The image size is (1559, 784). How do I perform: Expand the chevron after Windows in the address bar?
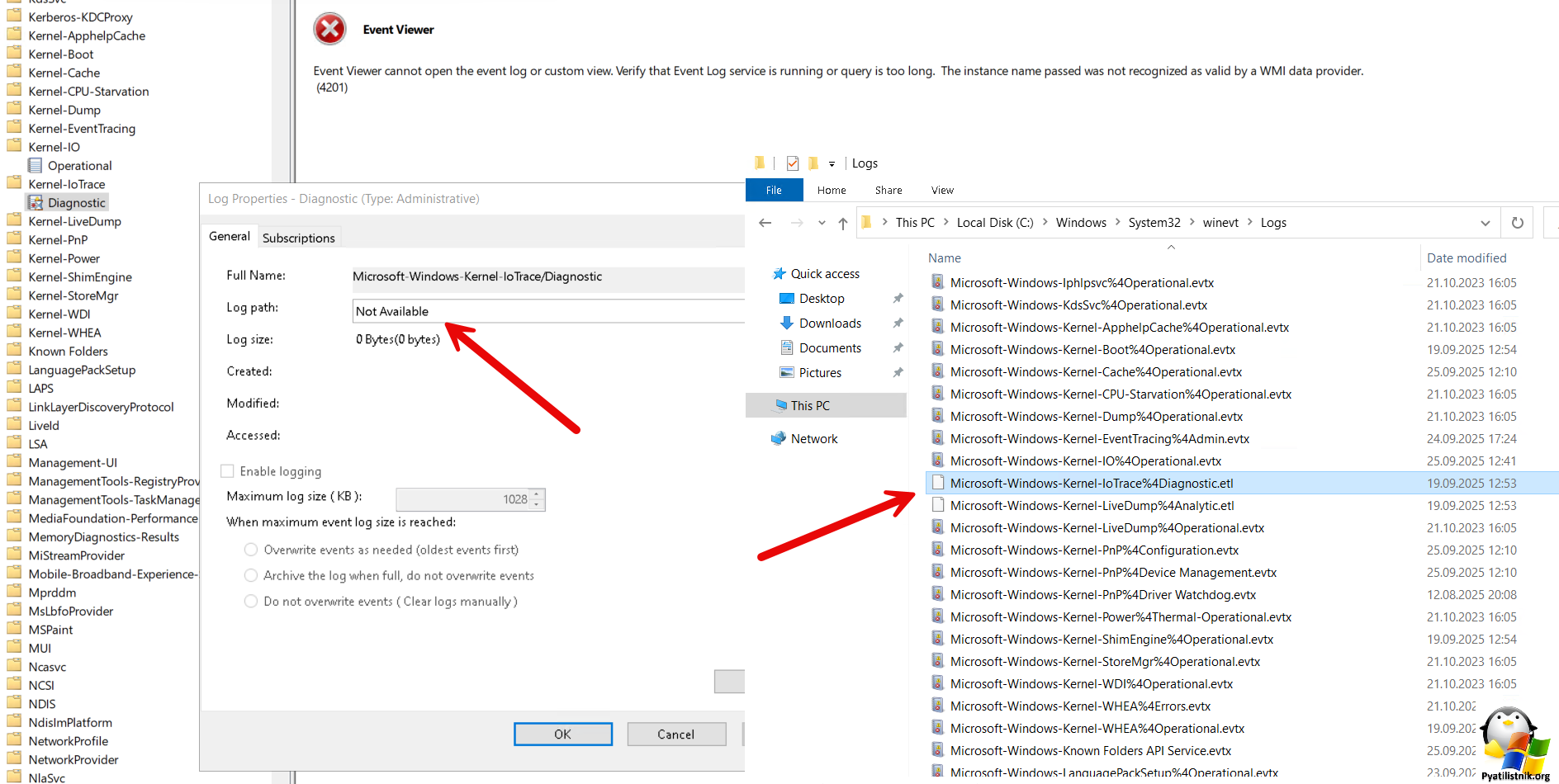coord(1118,222)
